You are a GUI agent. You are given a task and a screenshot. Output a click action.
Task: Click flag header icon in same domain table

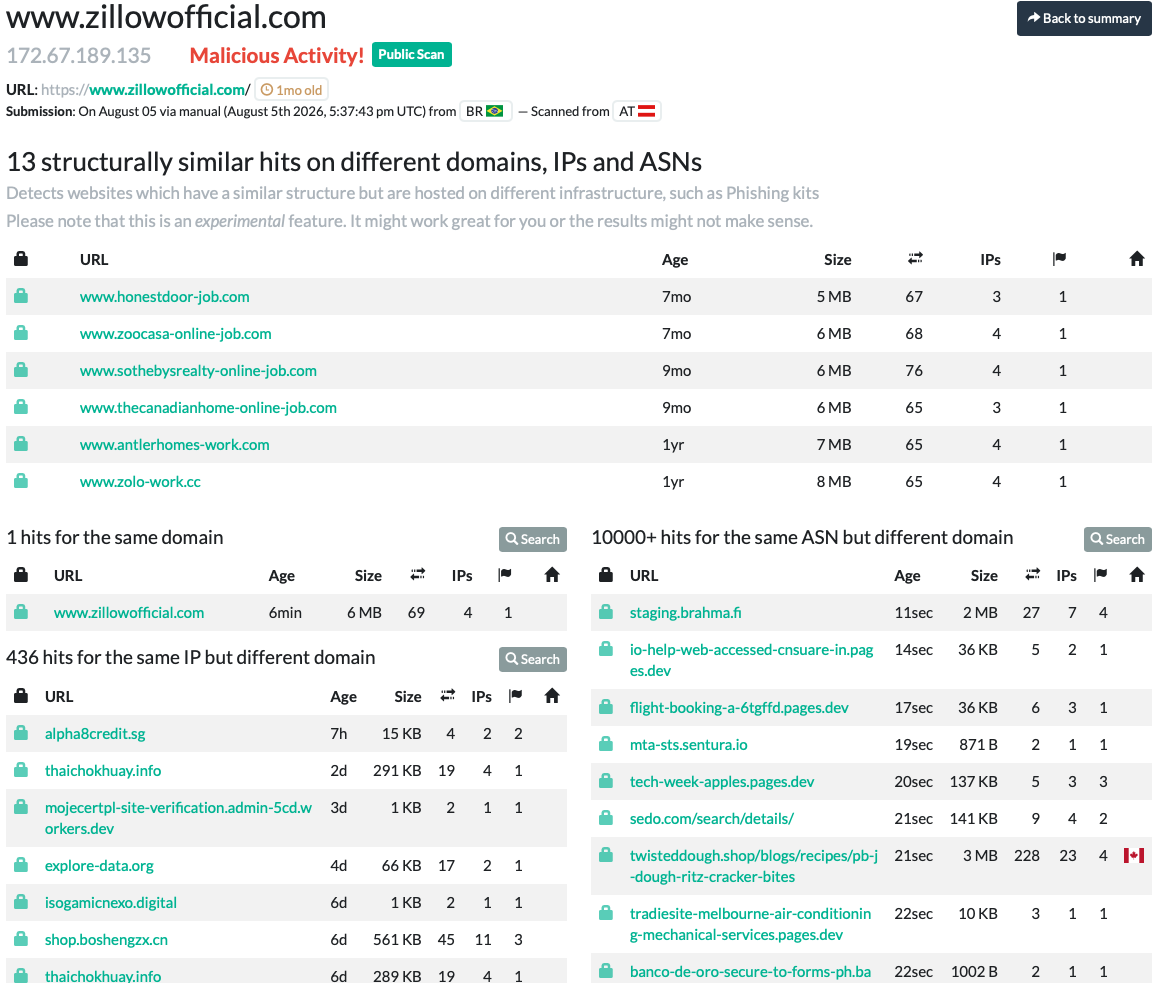505,575
